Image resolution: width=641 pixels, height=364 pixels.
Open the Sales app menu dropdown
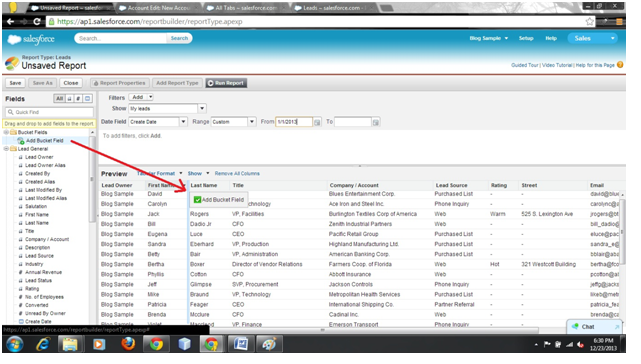593,38
